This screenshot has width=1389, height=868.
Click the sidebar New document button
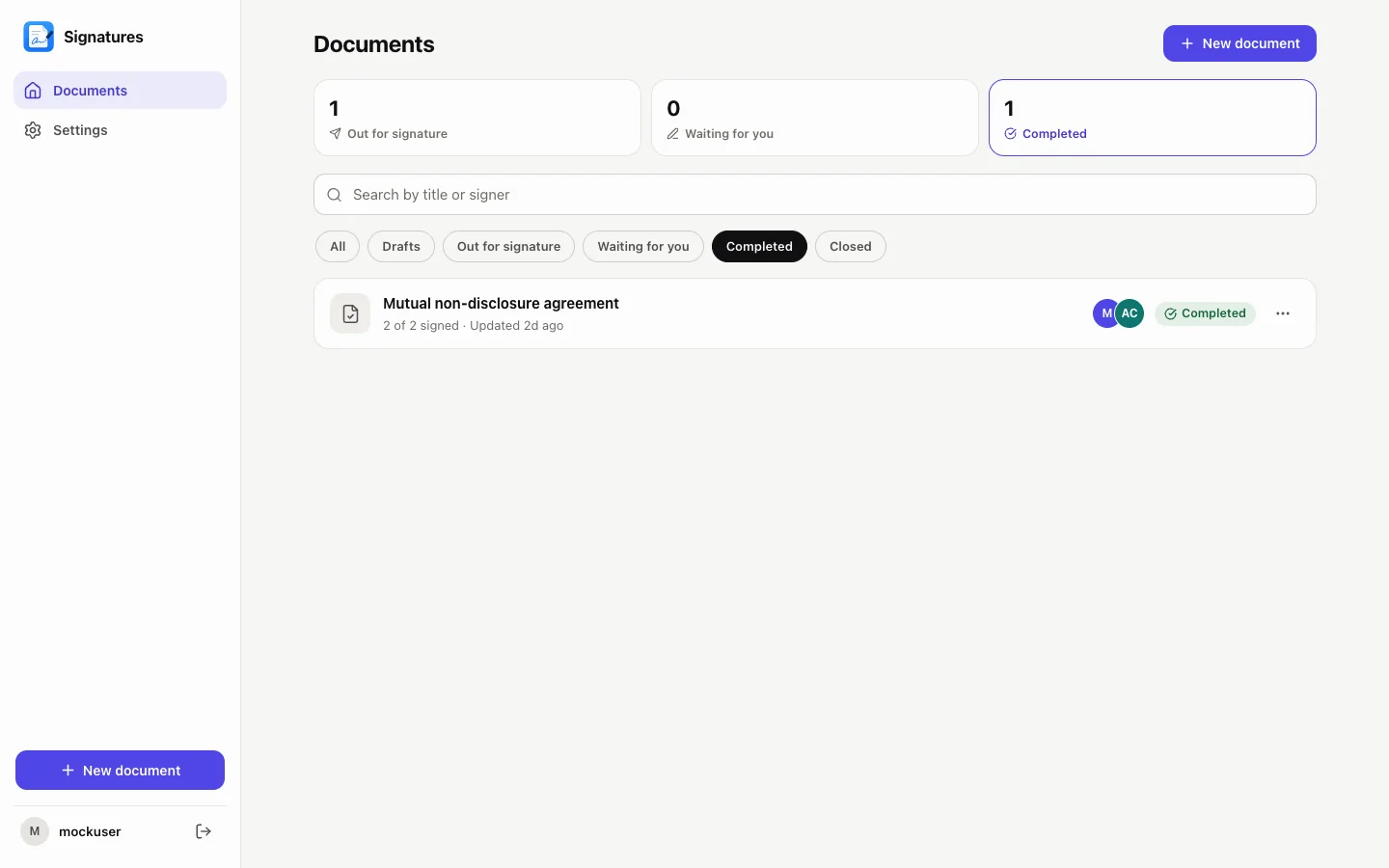[120, 771]
